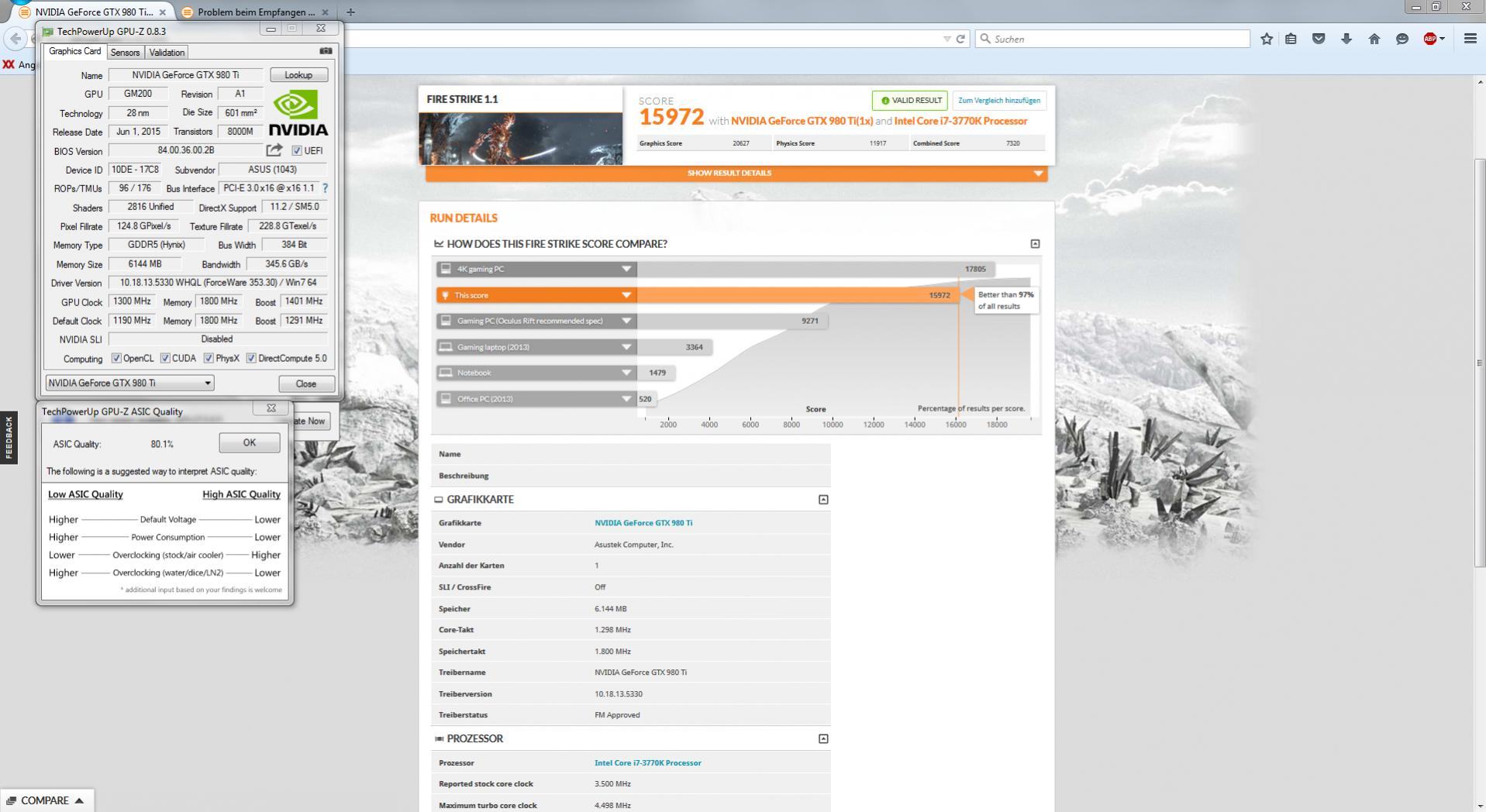The image size is (1486, 812).
Task: Click the XX bookmark icon in bookmarks bar
Action: pos(9,64)
